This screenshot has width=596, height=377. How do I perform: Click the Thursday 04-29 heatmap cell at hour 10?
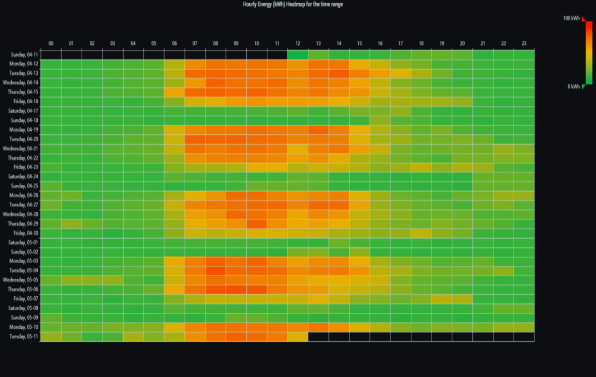(x=257, y=224)
